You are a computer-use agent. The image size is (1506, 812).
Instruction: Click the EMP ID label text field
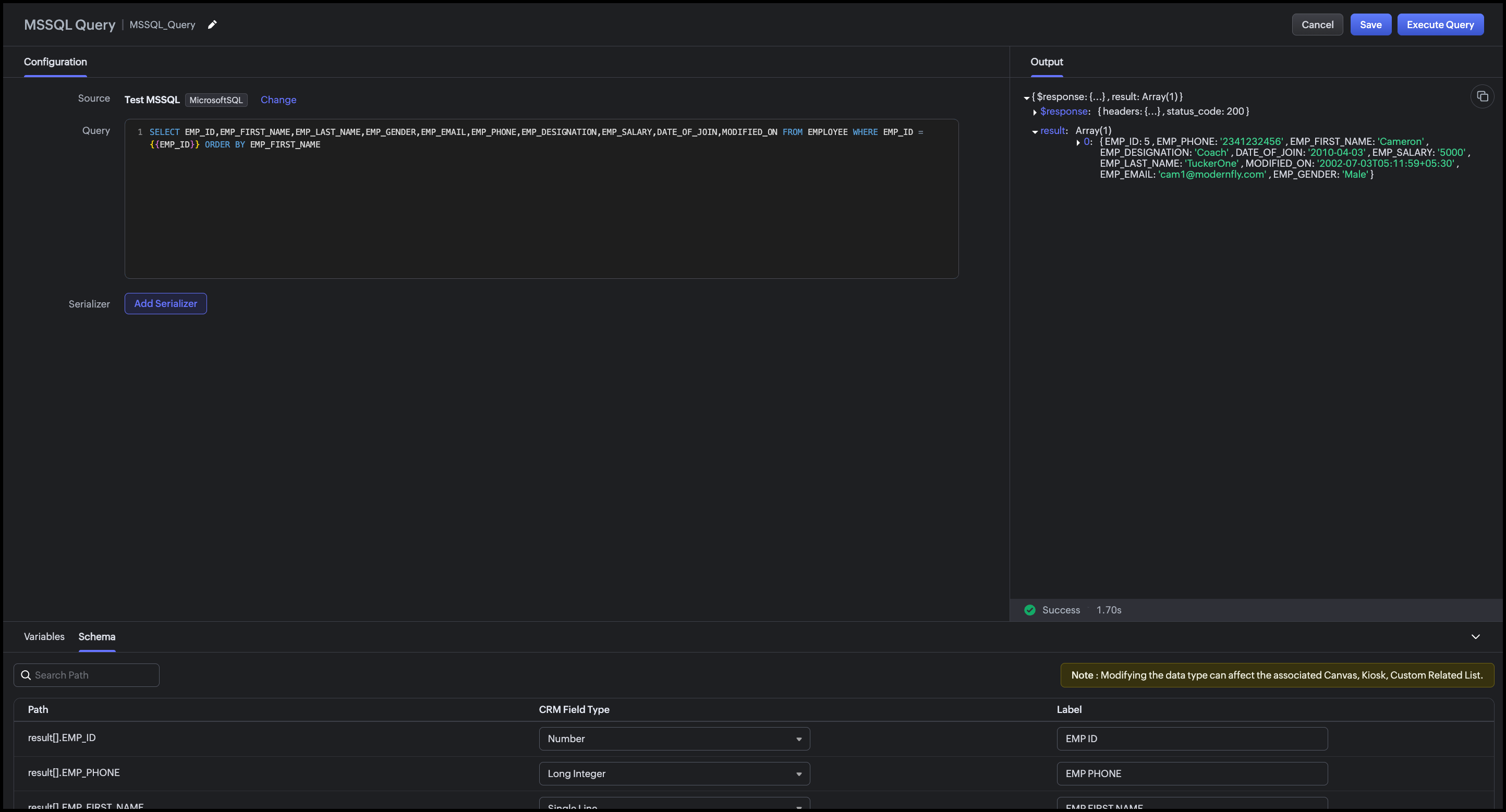coord(1192,739)
